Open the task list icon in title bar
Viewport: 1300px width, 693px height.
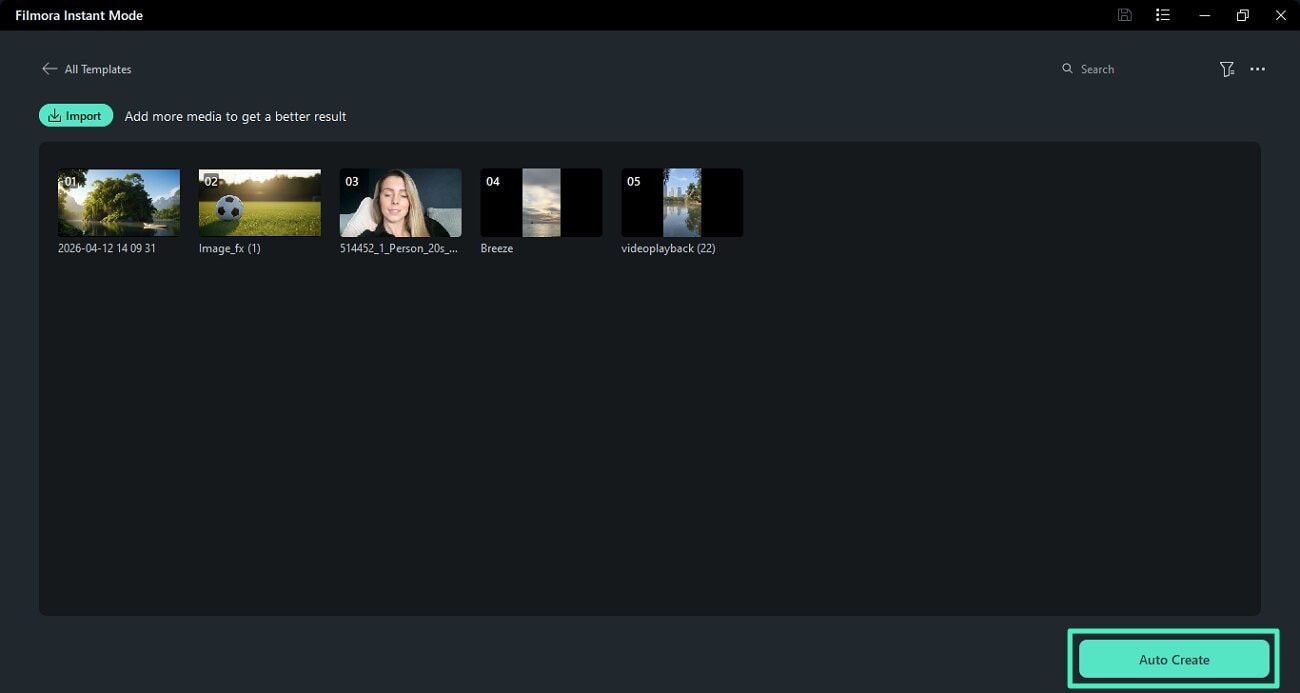[1162, 15]
